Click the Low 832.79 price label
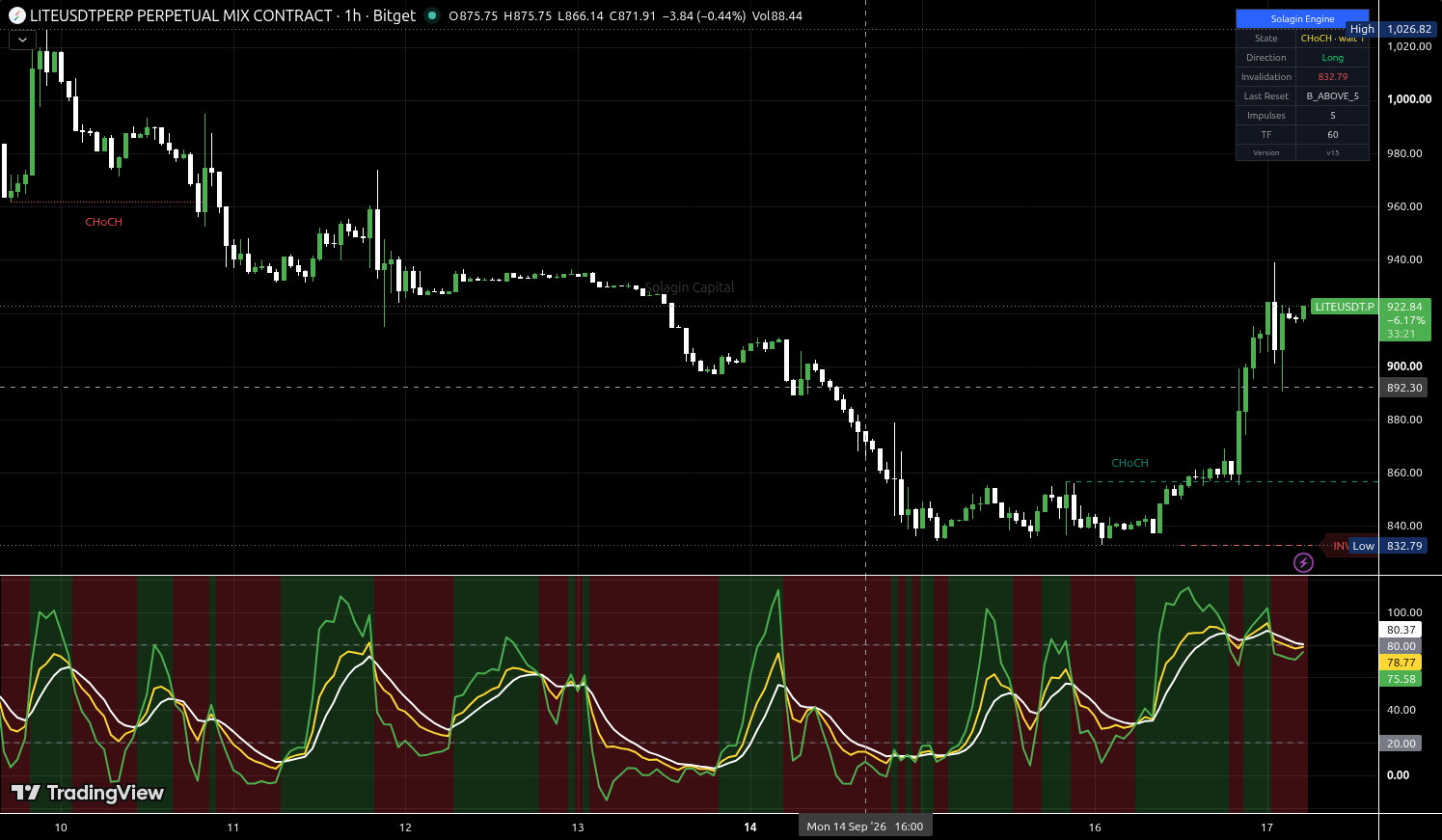This screenshot has height=840, width=1442. (x=1387, y=546)
